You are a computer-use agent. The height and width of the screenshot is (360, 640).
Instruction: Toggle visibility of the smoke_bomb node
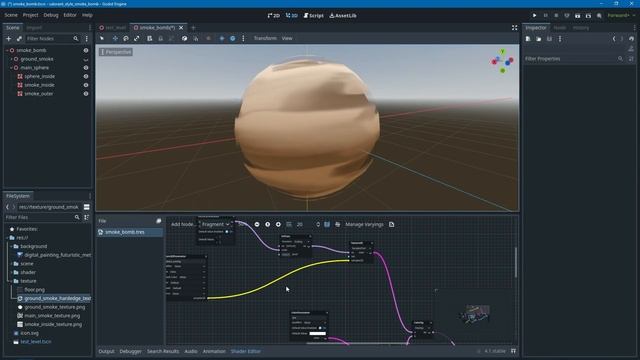click(86, 50)
